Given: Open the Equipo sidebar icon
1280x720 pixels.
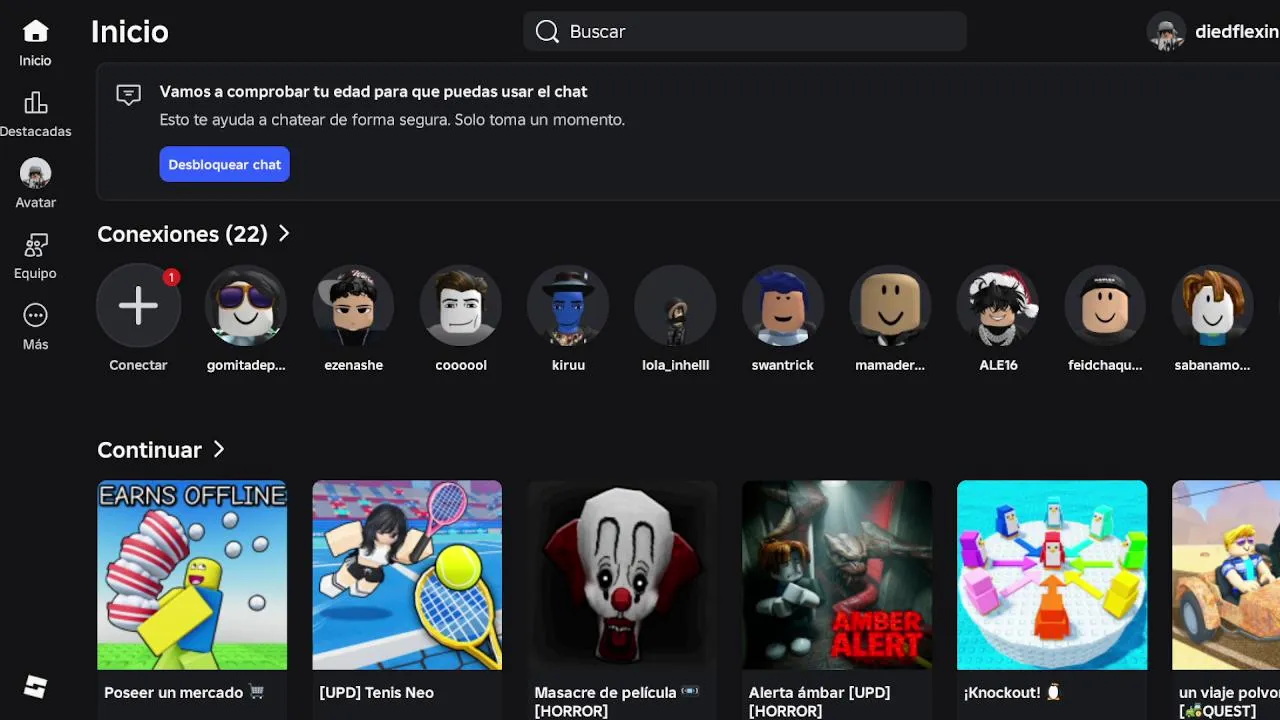Looking at the screenshot, I should 35,245.
